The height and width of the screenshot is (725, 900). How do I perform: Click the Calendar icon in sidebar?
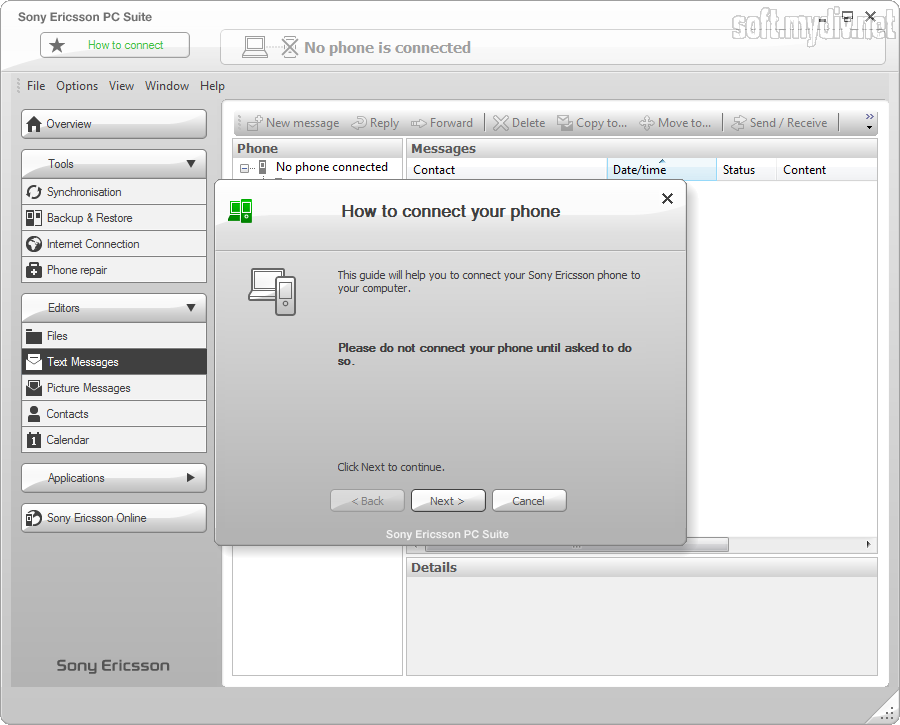[34, 440]
